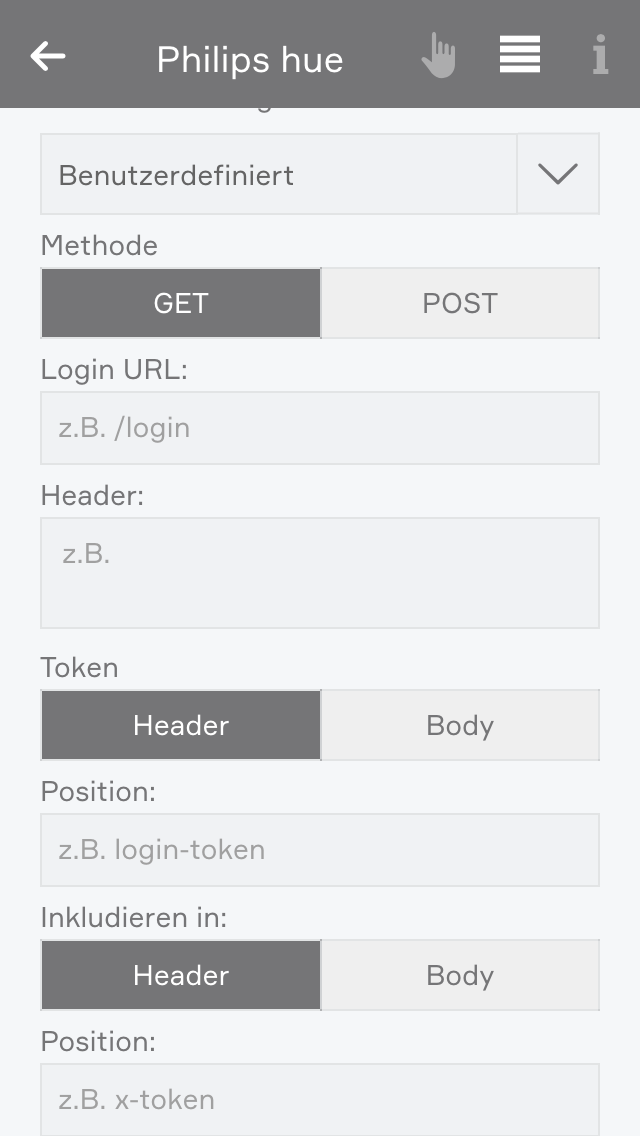
Task: Tap the Philips hue title
Action: coord(250,60)
